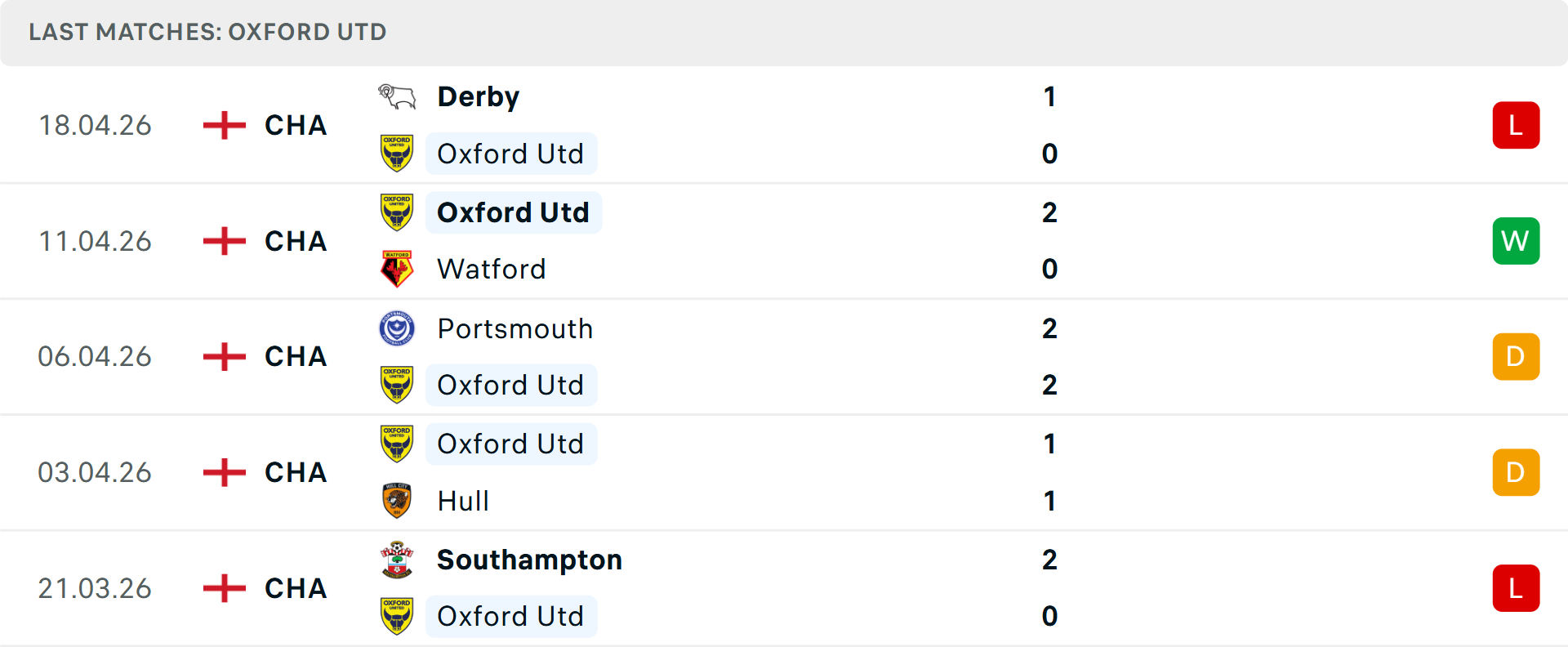Click the England flag beside date 21.03.26

click(222, 588)
